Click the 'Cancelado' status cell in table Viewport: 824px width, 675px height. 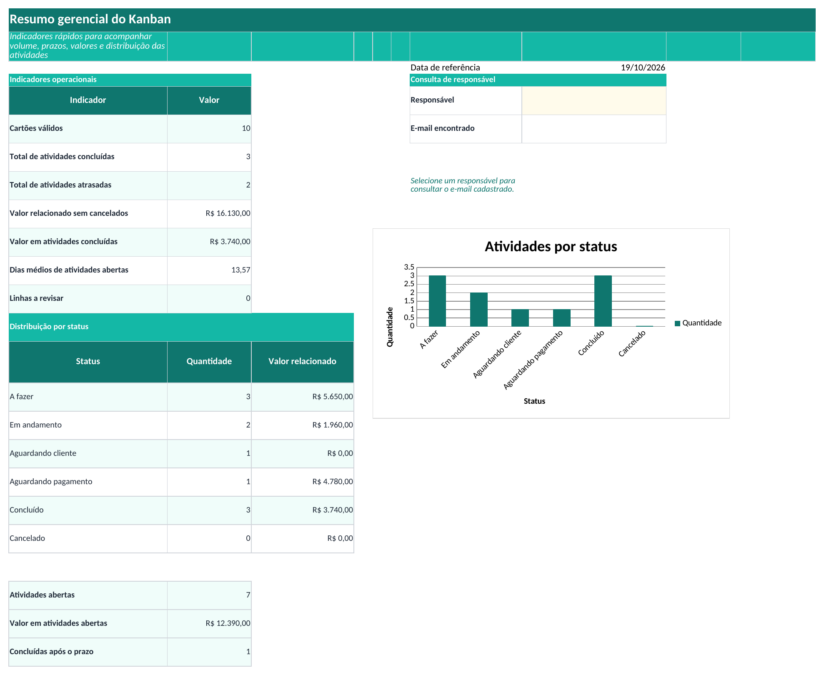coord(88,539)
